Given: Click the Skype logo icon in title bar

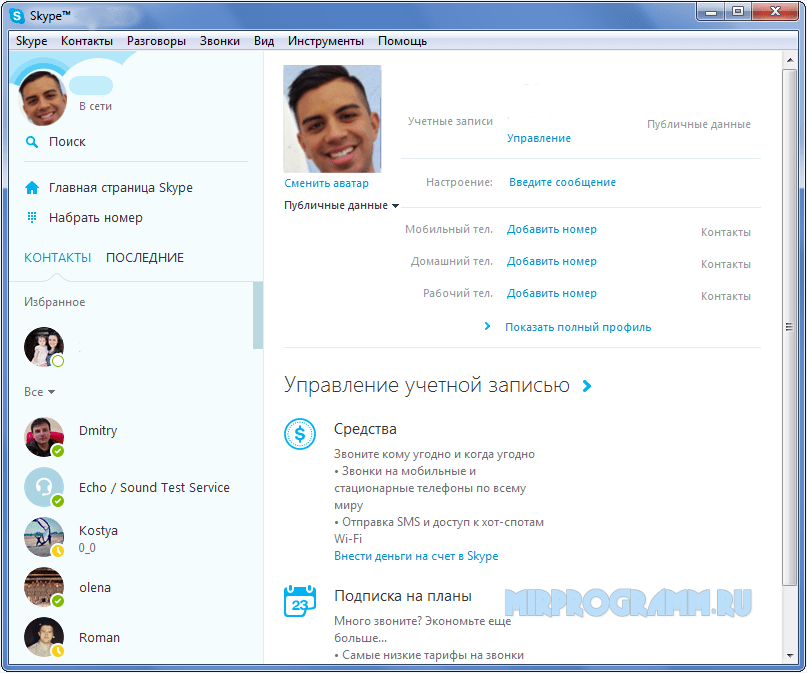Looking at the screenshot, I should coord(17,16).
